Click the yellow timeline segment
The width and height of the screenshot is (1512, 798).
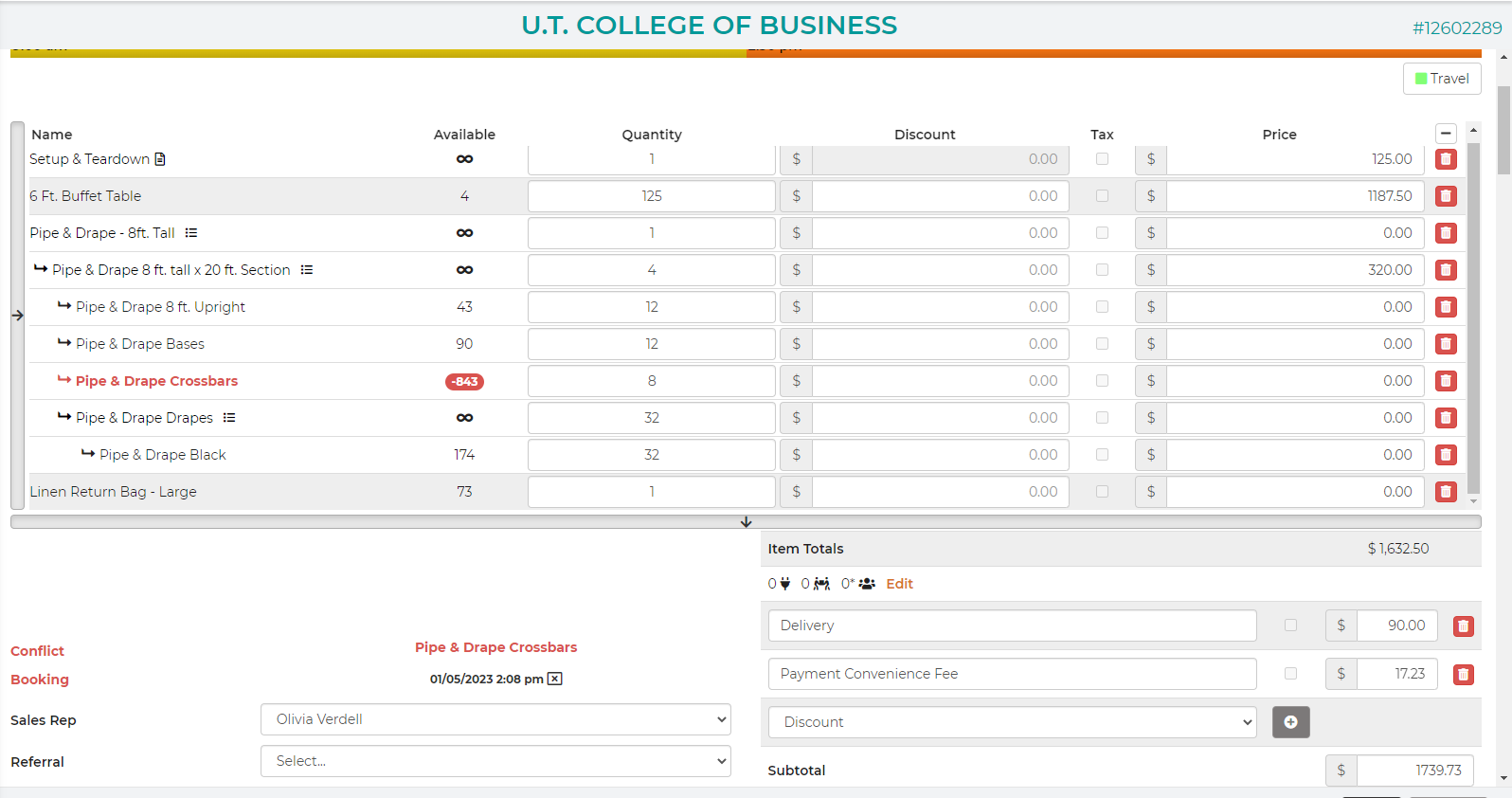(378, 53)
